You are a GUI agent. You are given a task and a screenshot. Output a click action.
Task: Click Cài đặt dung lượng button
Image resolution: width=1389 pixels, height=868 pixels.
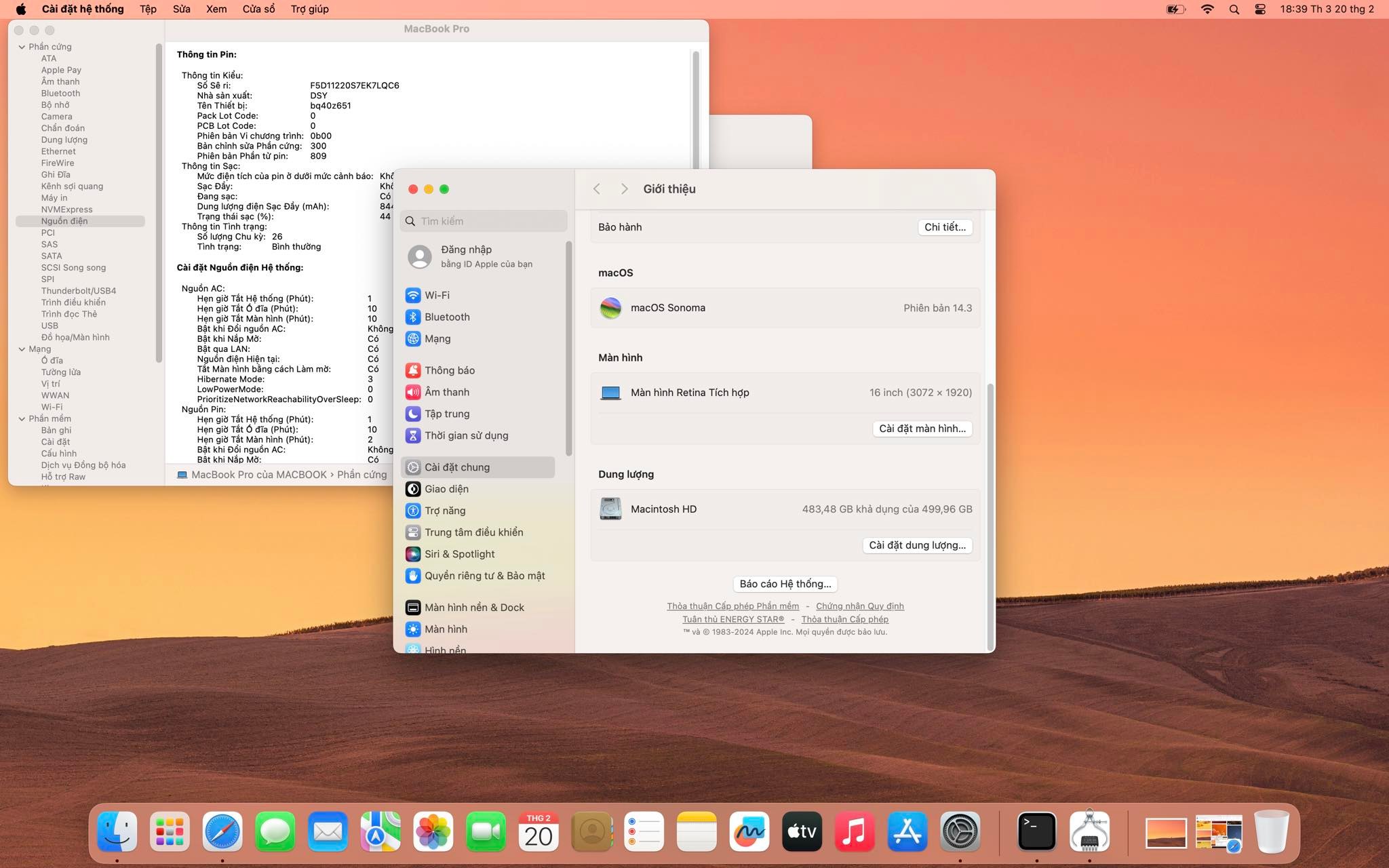(917, 545)
